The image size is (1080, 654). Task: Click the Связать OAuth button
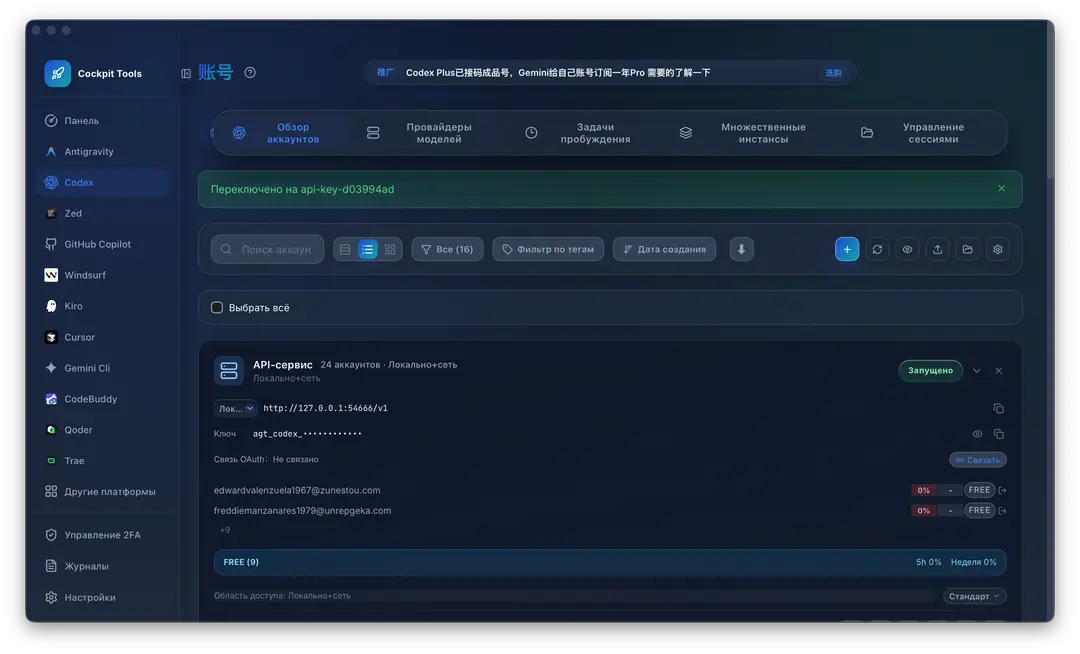click(x=977, y=460)
